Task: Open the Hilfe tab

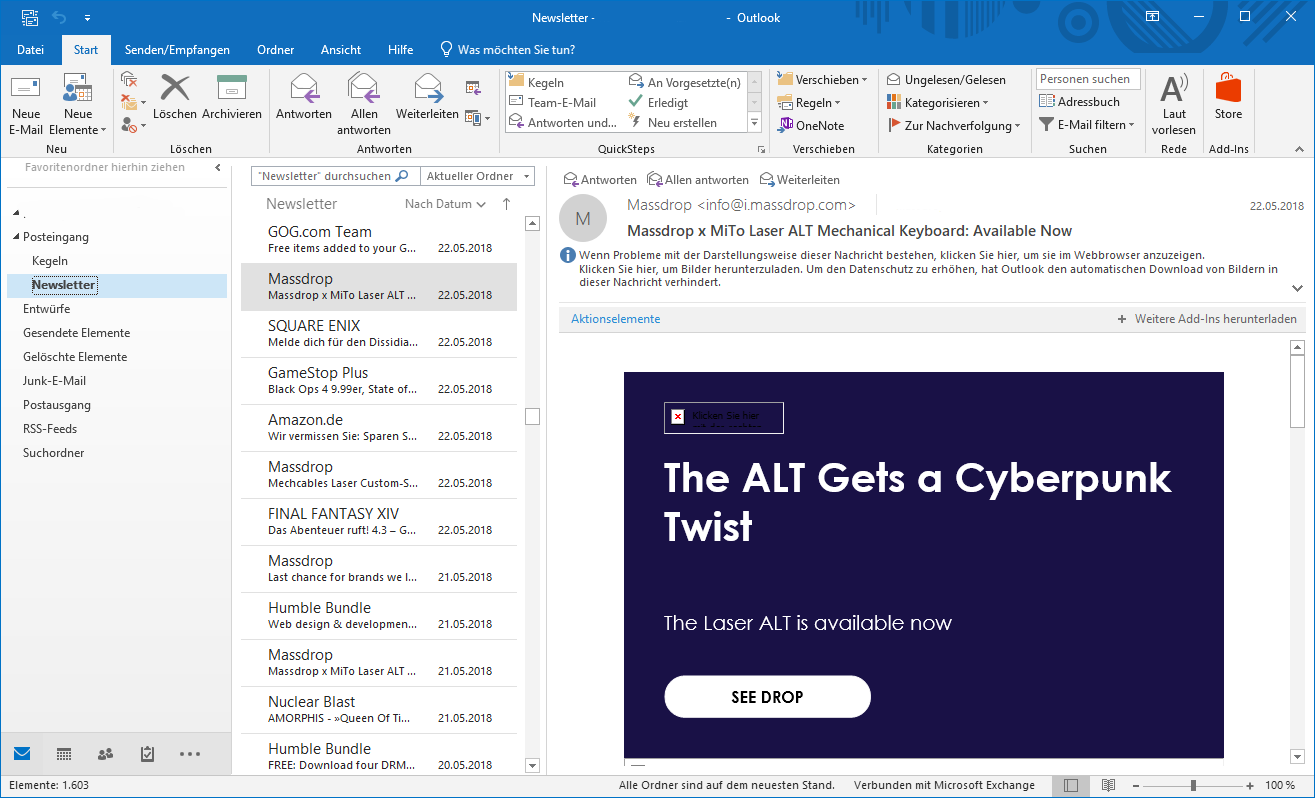Action: coord(400,50)
